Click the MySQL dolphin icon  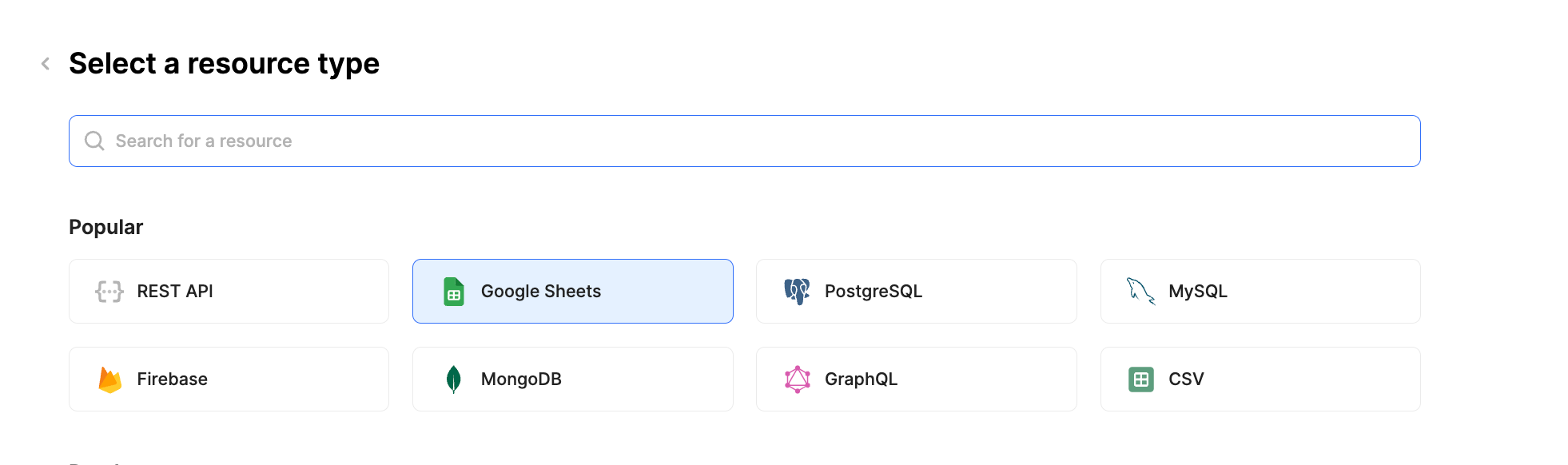tap(1140, 292)
